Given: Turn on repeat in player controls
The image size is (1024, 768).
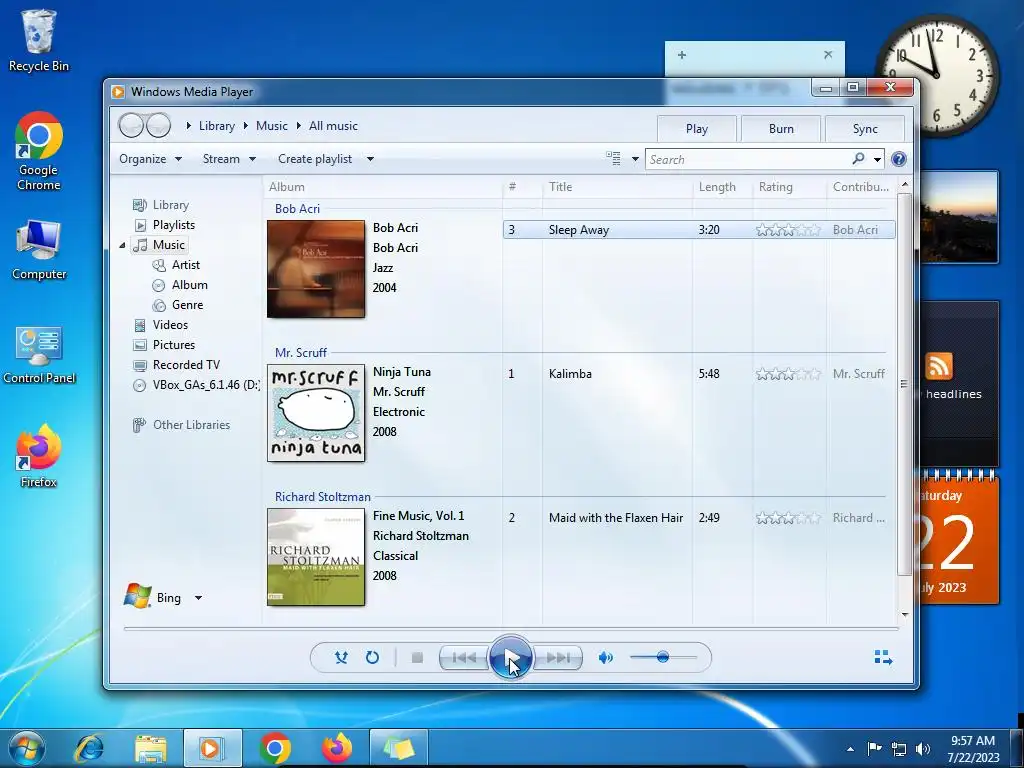Looking at the screenshot, I should [x=372, y=658].
